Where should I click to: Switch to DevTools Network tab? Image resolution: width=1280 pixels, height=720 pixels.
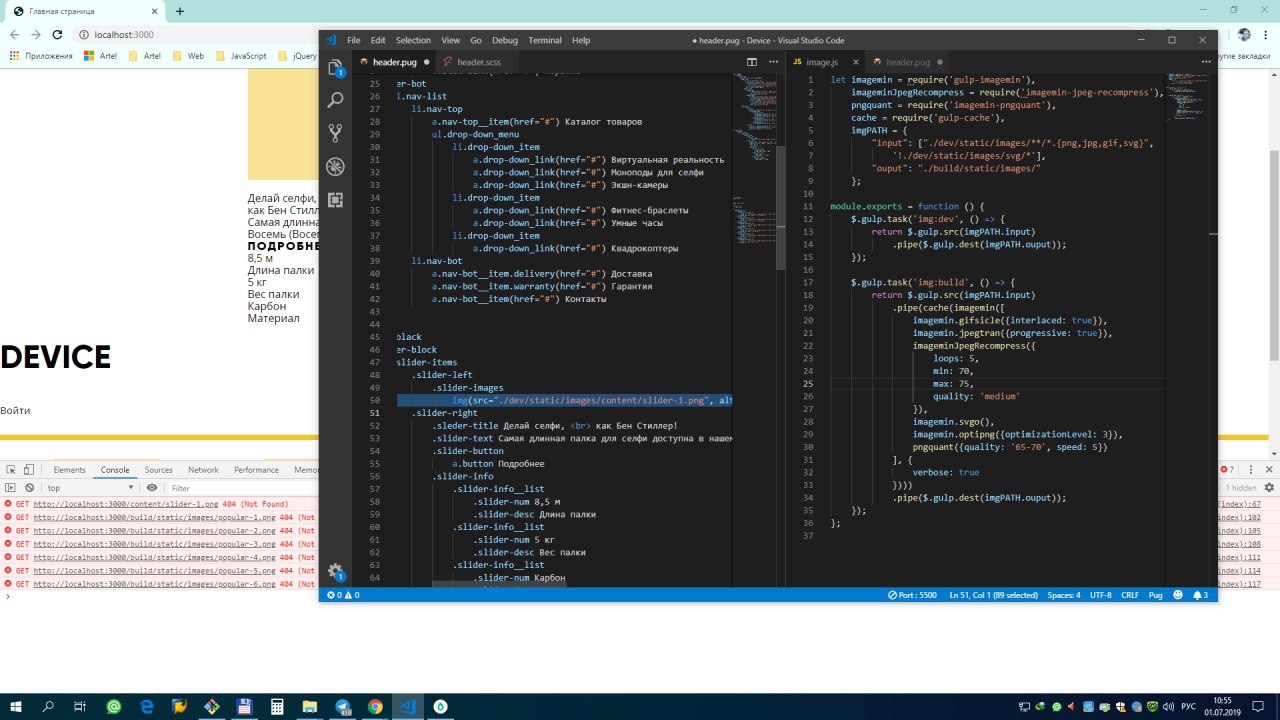coord(203,469)
